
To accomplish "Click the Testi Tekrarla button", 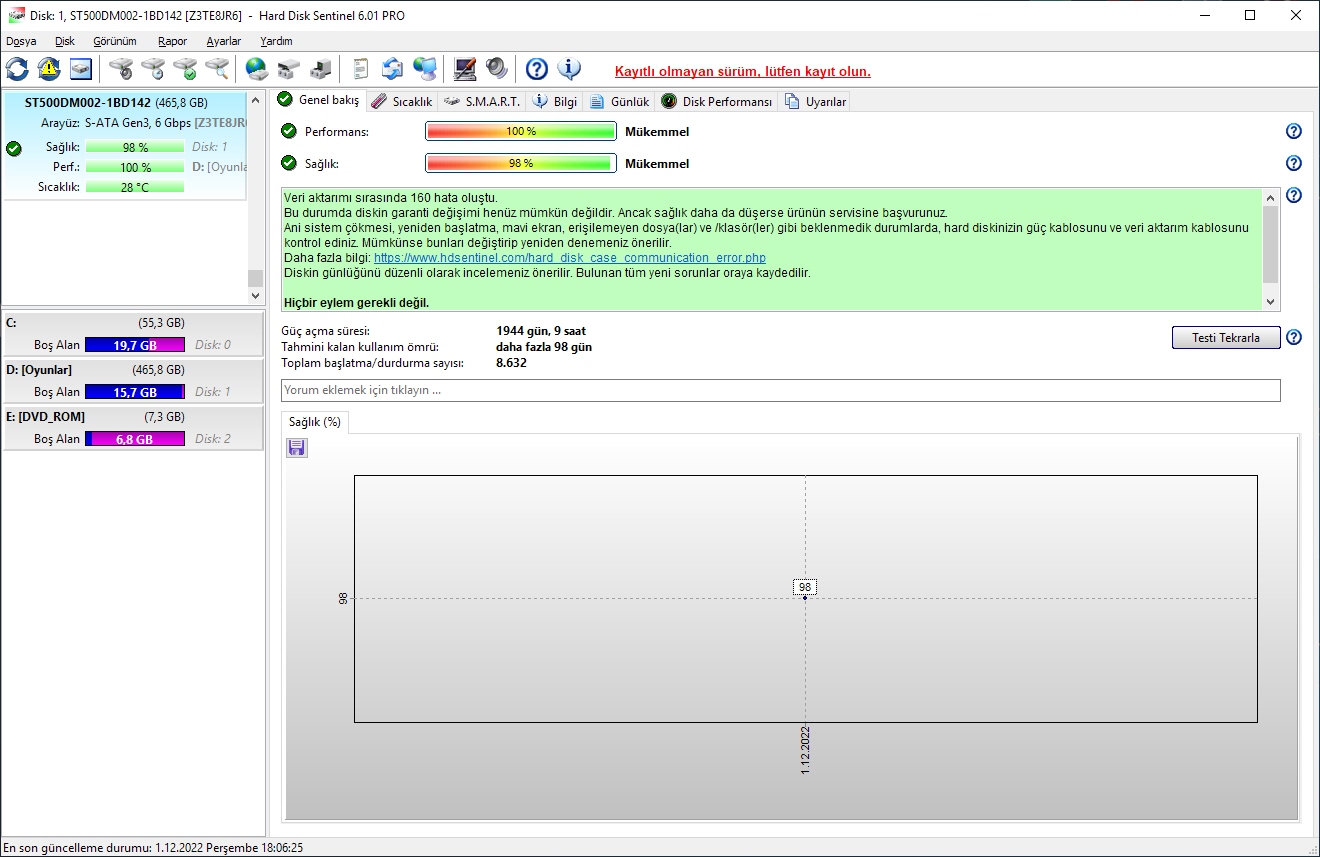I will tap(1226, 337).
